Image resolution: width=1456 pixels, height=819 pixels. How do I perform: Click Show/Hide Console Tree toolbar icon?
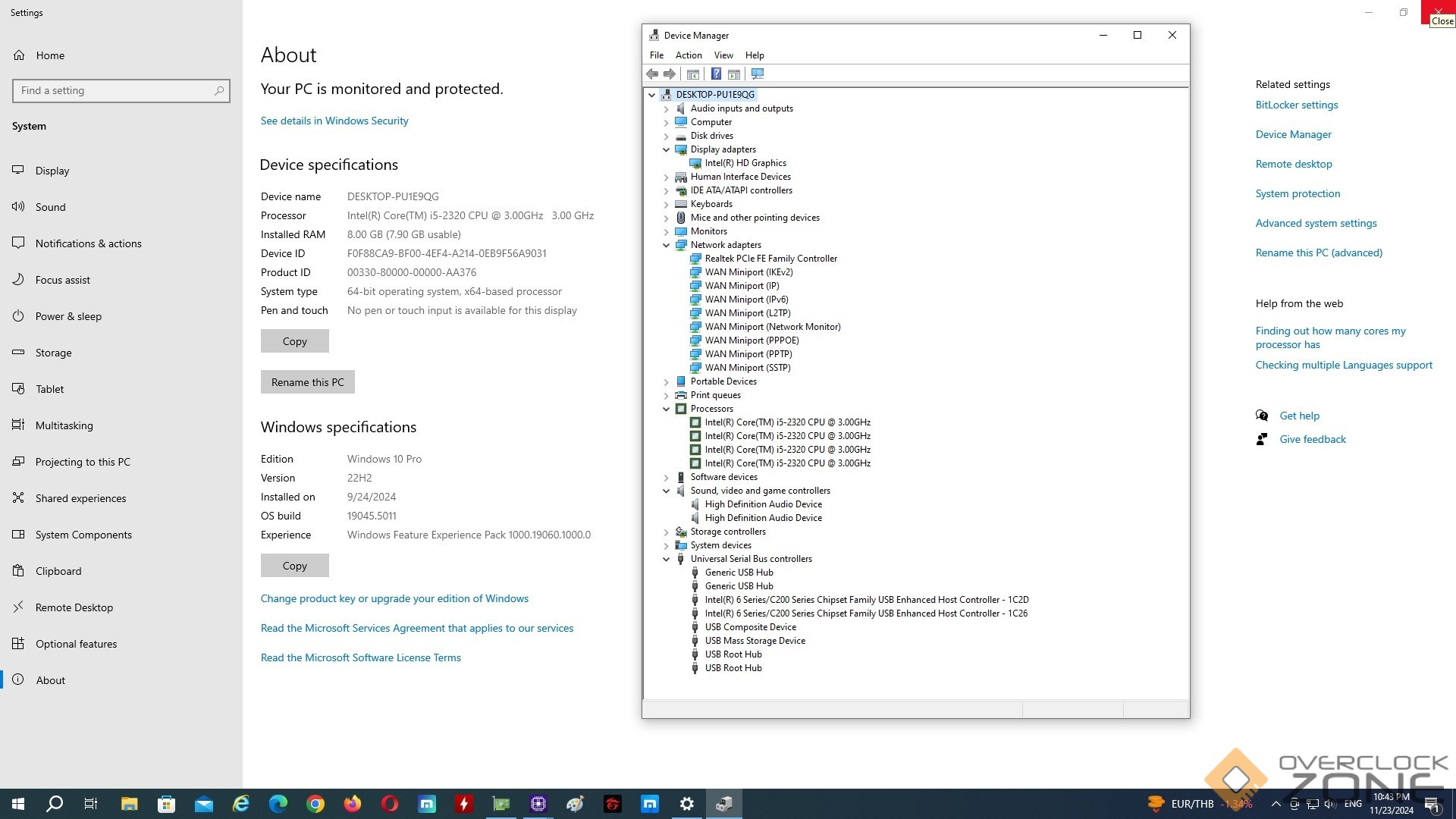coord(692,74)
